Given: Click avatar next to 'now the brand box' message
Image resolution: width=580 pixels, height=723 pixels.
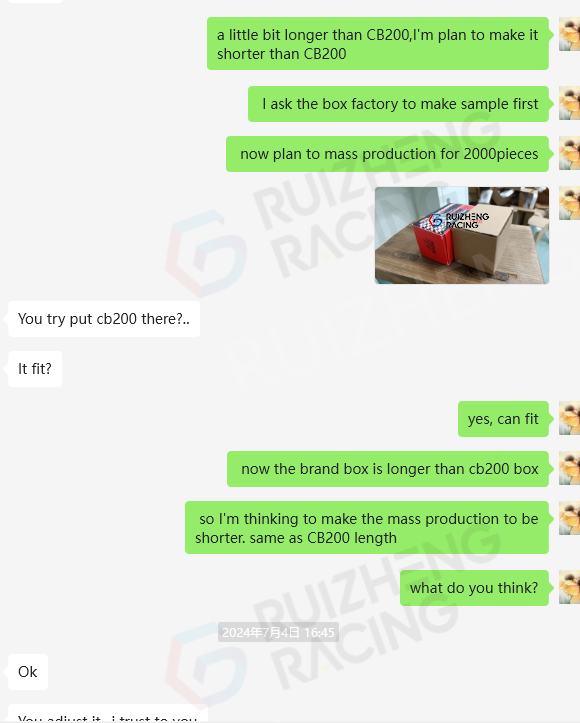Looking at the screenshot, I should pyautogui.click(x=569, y=468).
